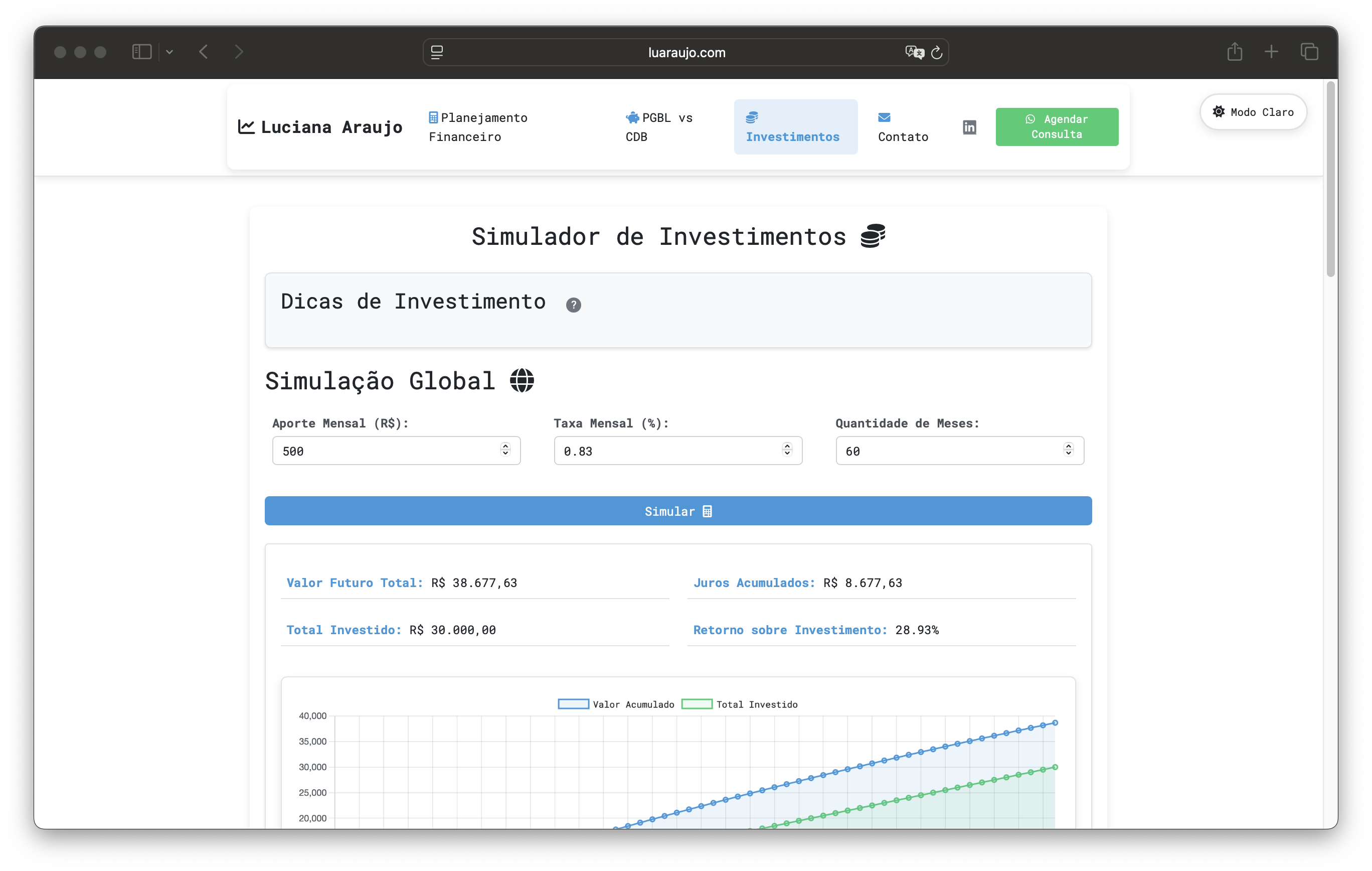This screenshot has height=871, width=1372.
Task: Reload the page with the refresh icon
Action: [937, 53]
